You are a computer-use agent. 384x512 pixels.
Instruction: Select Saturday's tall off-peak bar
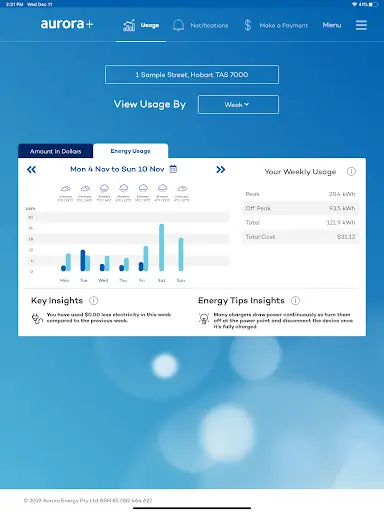[x=161, y=247]
